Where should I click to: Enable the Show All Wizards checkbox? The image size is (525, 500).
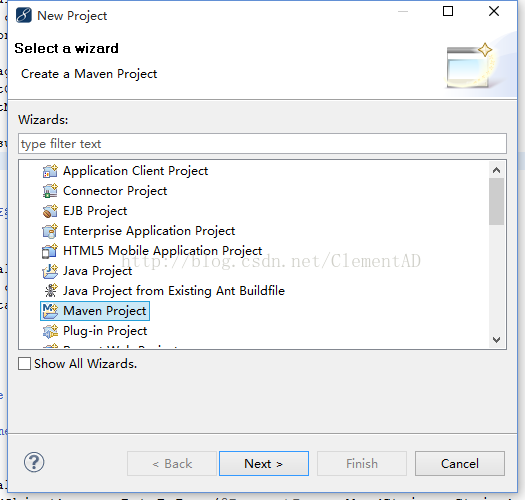pos(24,363)
